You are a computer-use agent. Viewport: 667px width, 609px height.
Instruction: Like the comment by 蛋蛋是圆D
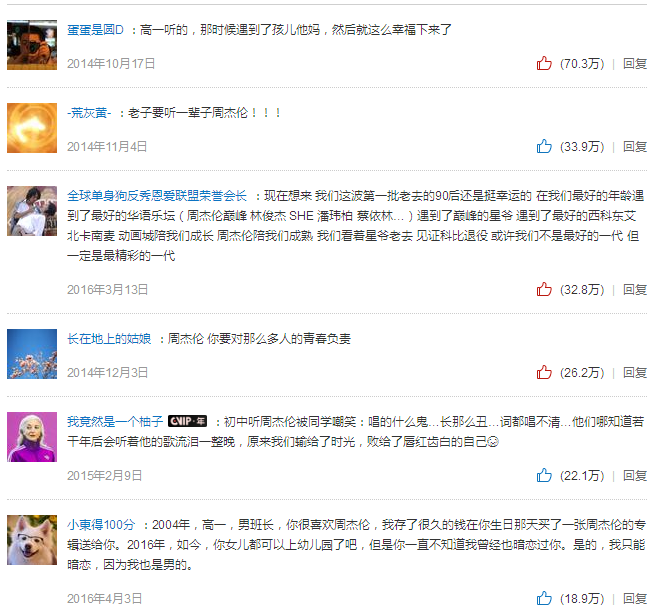point(544,64)
